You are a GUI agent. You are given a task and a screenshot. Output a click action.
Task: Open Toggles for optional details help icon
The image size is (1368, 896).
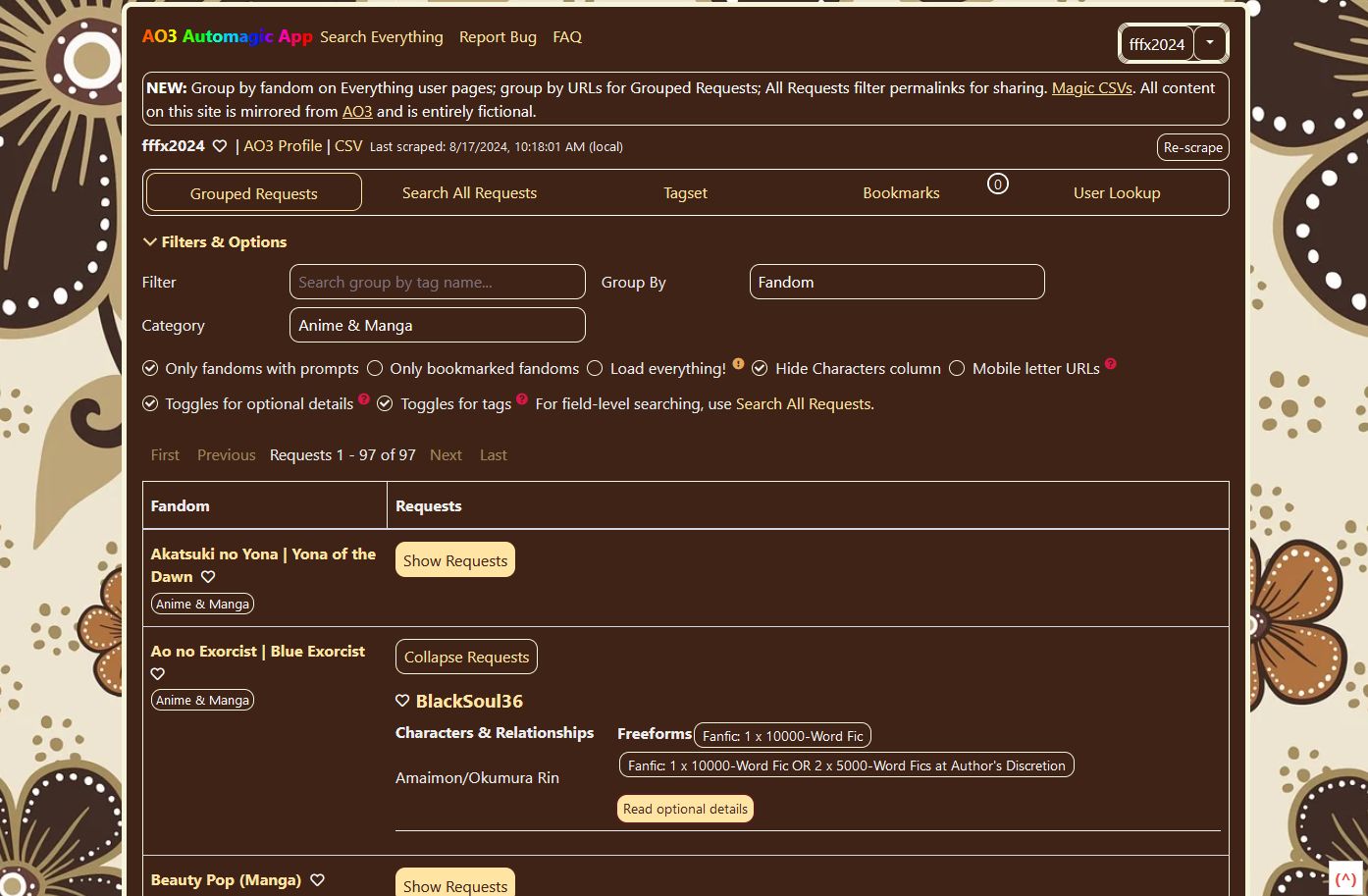tap(364, 399)
